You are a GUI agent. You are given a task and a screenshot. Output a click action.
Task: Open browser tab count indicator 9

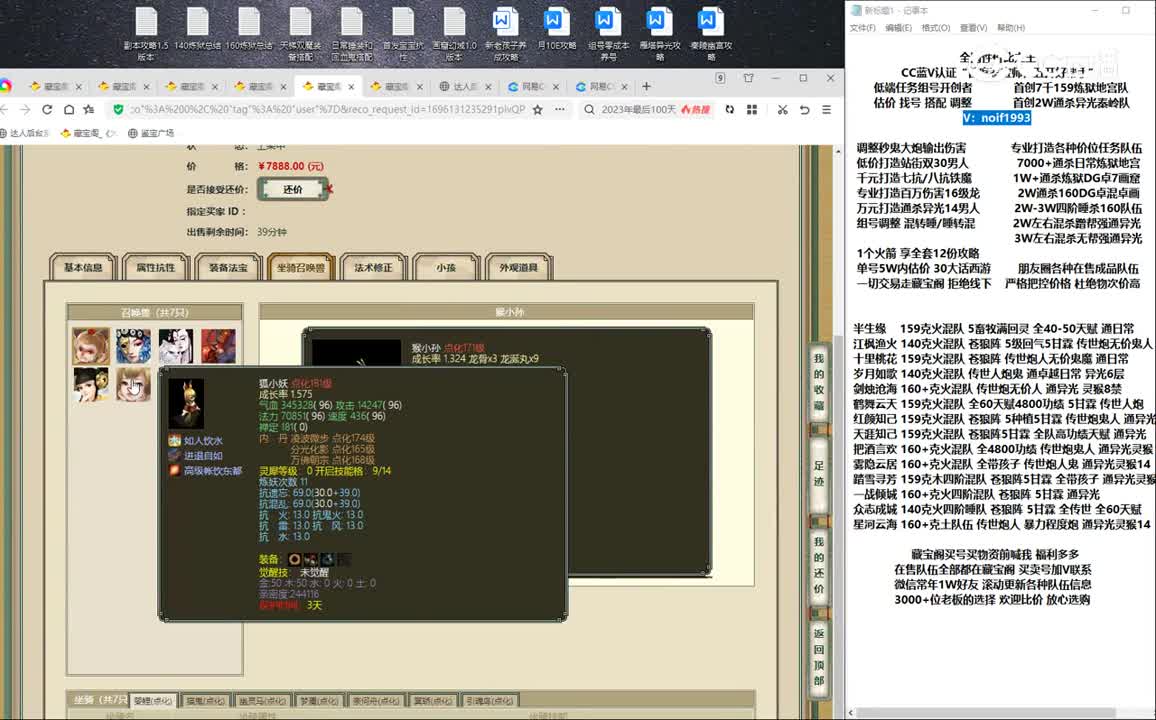point(720,78)
